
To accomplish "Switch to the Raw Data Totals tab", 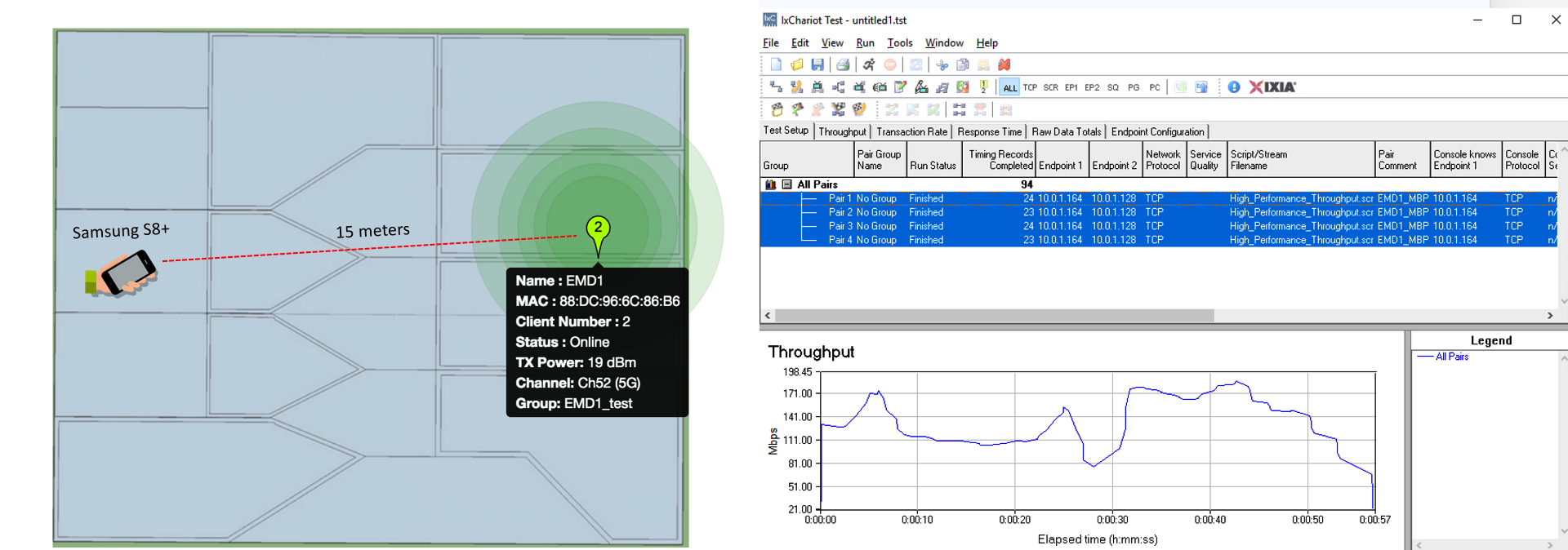I will click(1066, 131).
